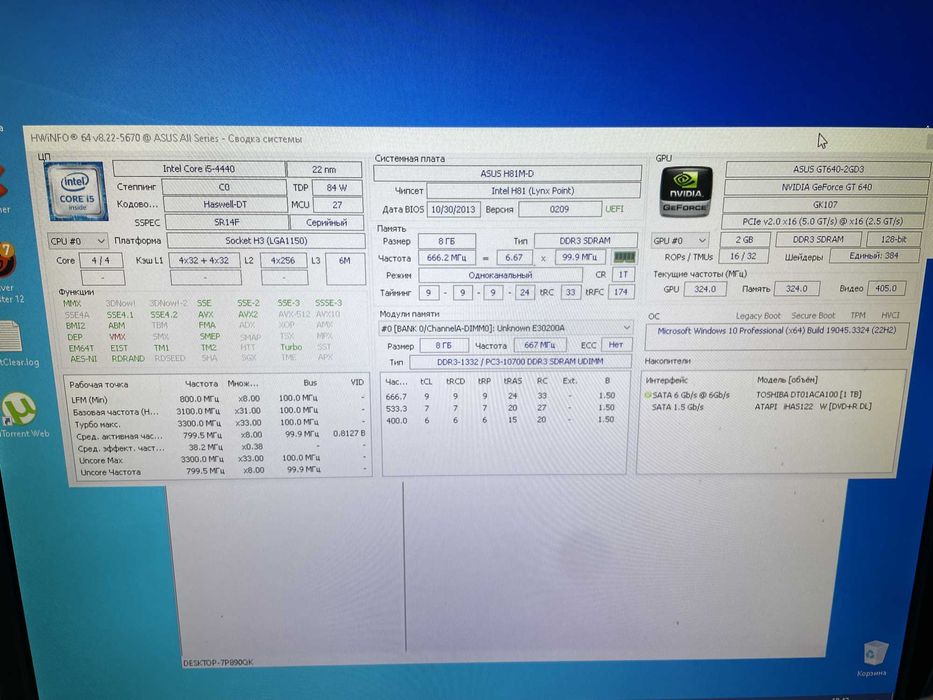
Task: Click the Socket H3 (LGA1150) platform field
Action: click(266, 241)
